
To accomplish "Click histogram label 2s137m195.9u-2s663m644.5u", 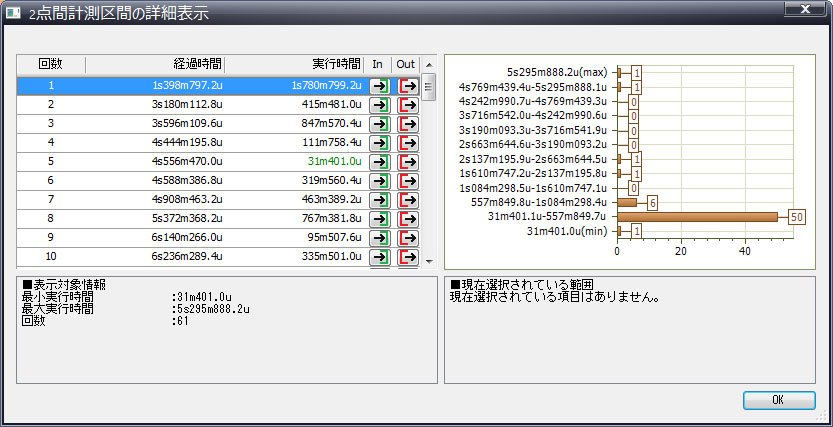I will pos(533,159).
